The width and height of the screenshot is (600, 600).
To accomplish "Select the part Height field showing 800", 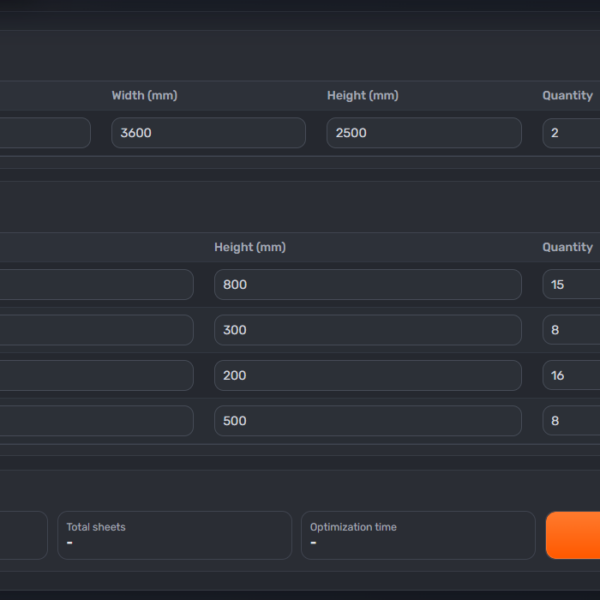I will pyautogui.click(x=367, y=285).
